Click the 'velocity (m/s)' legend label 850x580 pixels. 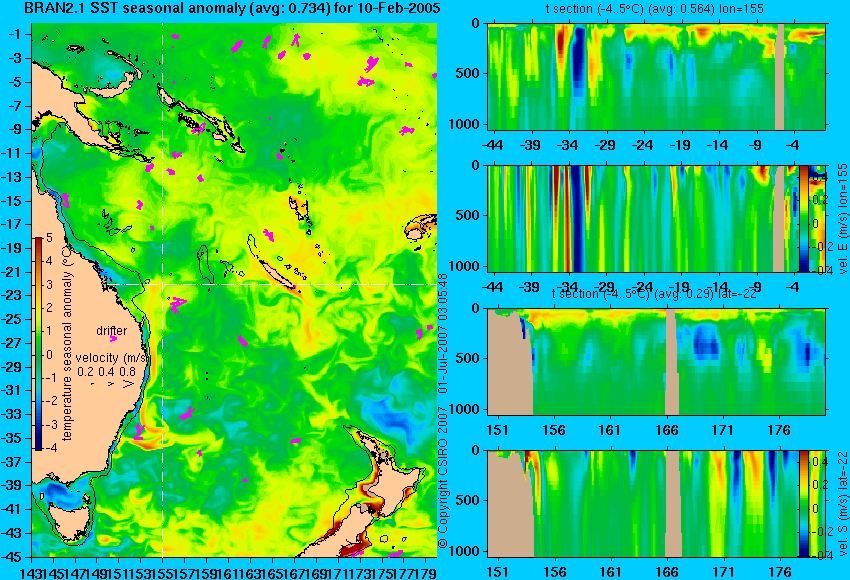coord(112,358)
